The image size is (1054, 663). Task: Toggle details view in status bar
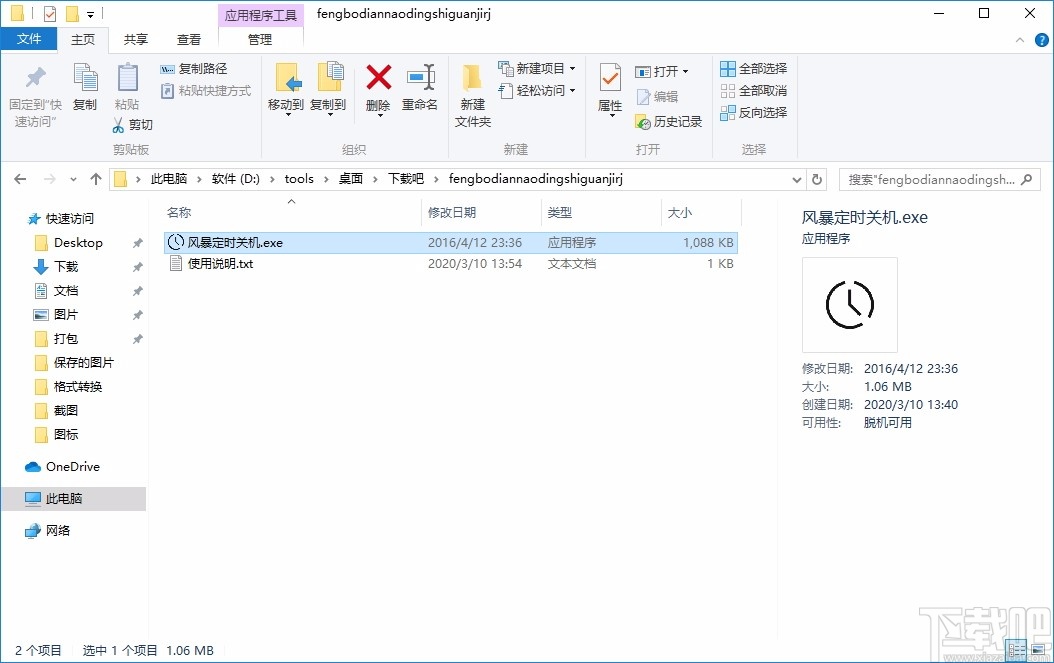click(x=1016, y=650)
